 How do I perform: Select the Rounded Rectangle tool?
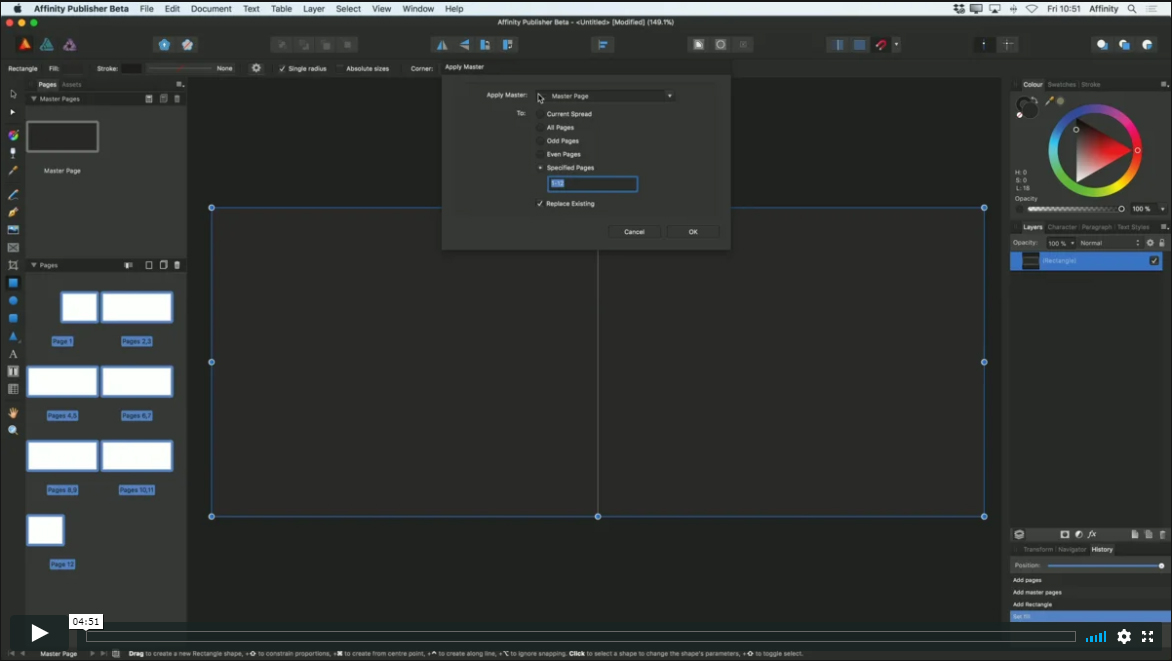[x=13, y=319]
